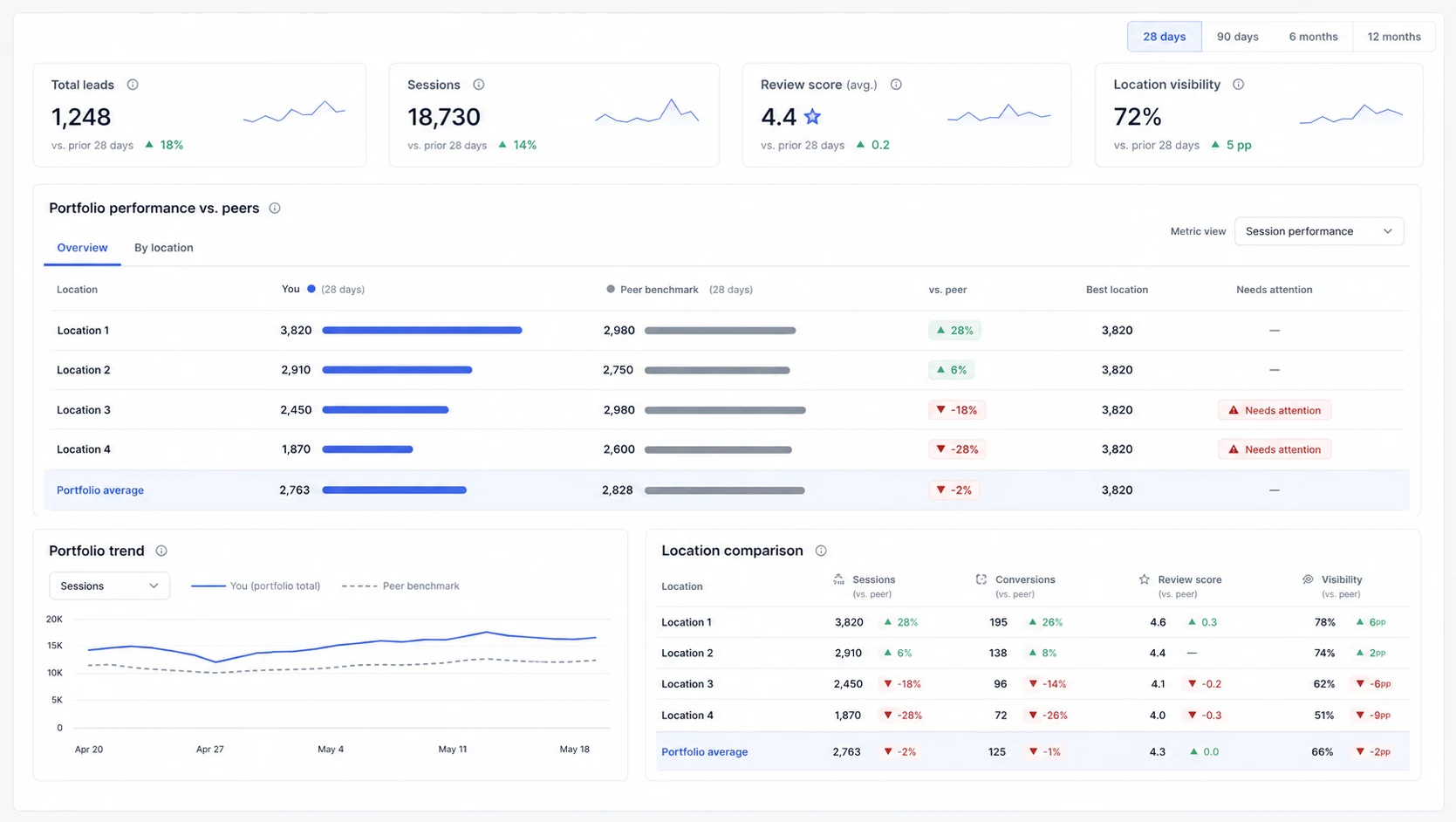Click the -18% vs. peer badge for Location 3
The width and height of the screenshot is (1456, 822).
[x=956, y=410]
